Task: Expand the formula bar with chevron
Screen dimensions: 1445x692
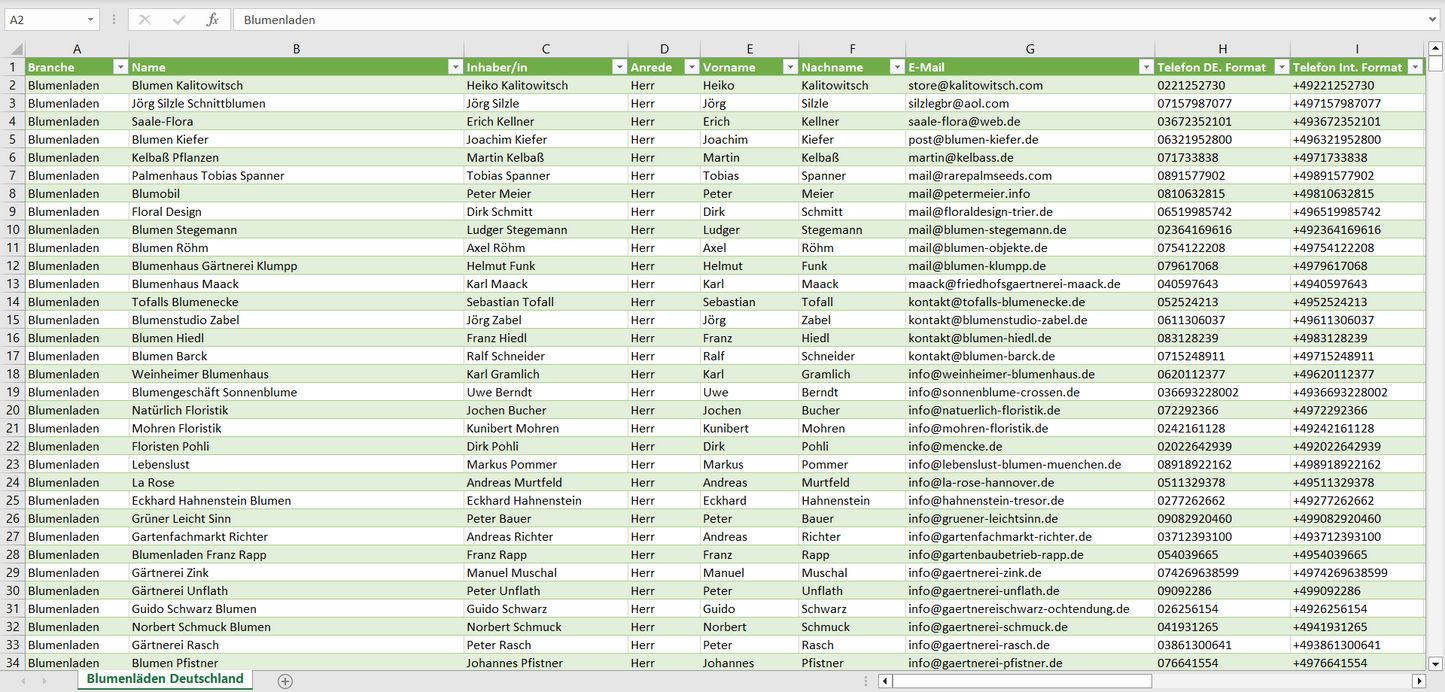Action: 1434,20
